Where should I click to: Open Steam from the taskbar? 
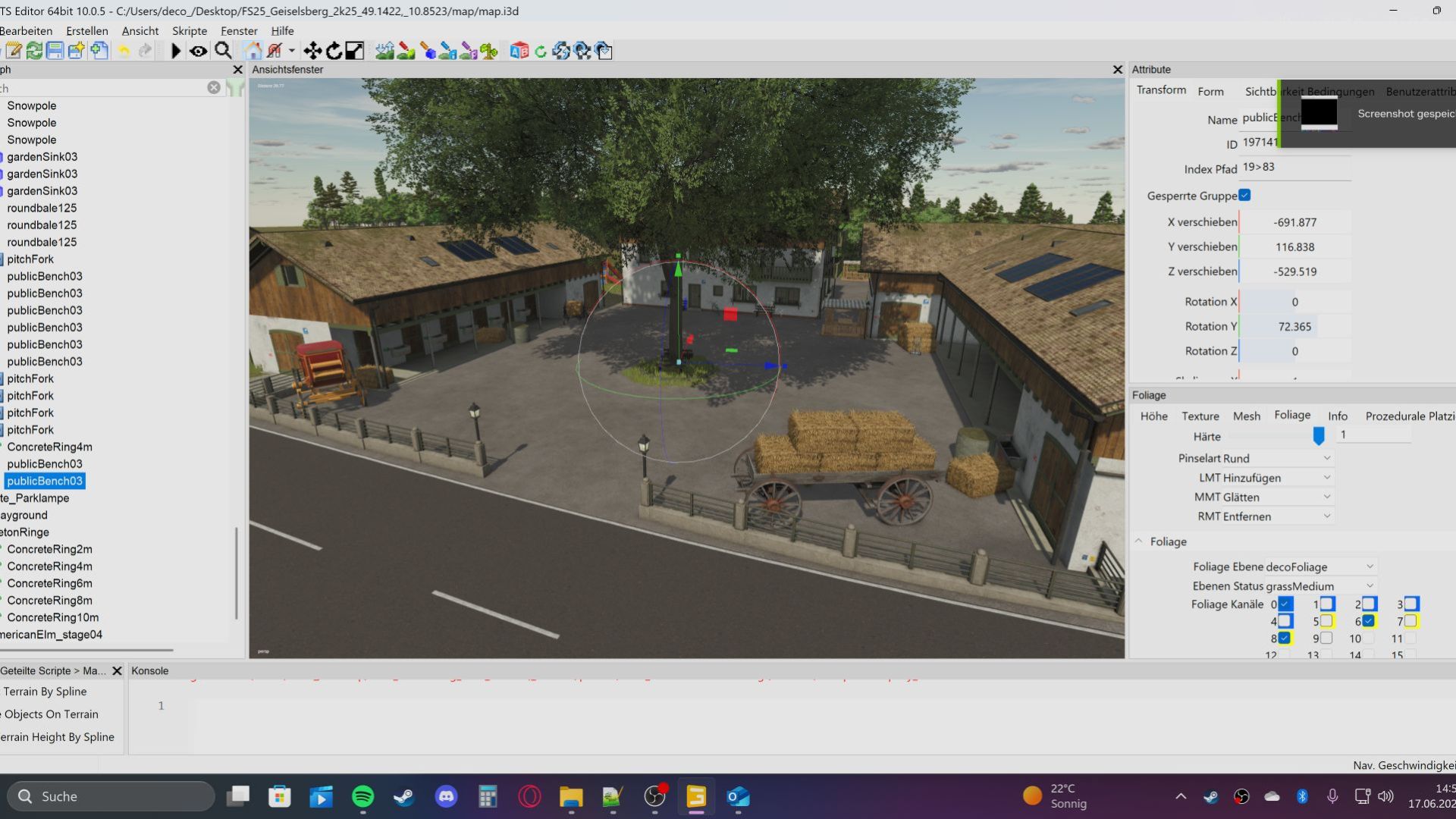404,796
